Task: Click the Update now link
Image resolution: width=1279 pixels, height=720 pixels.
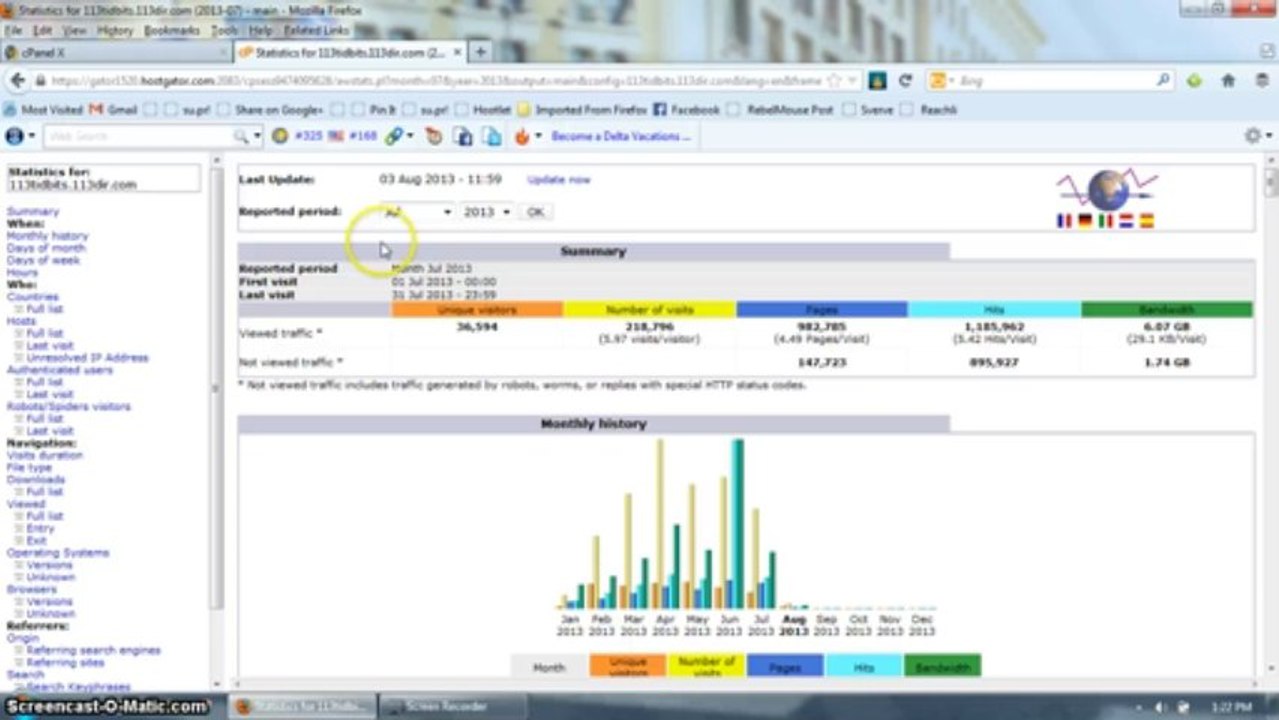Action: (559, 180)
